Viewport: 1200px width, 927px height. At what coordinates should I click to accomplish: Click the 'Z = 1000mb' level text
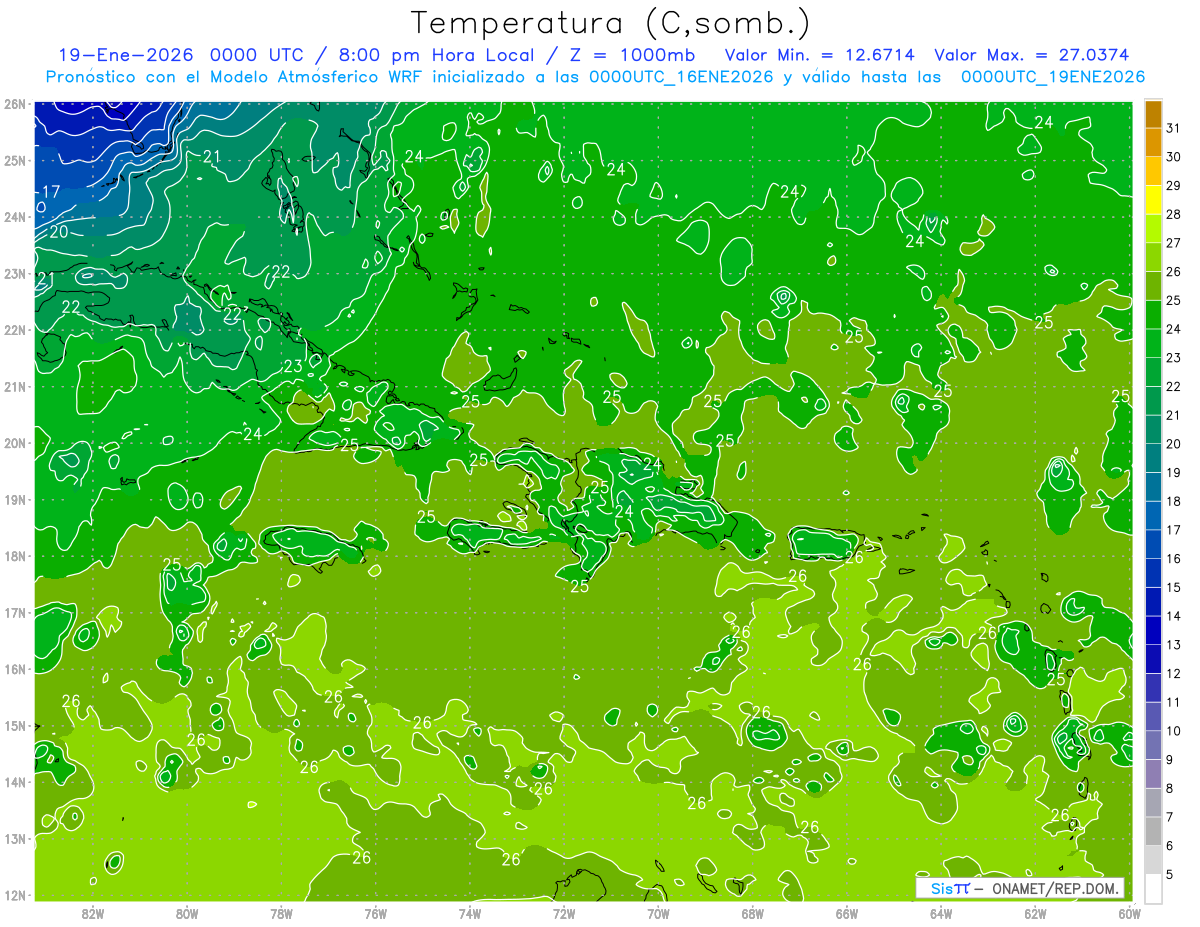pos(632,54)
